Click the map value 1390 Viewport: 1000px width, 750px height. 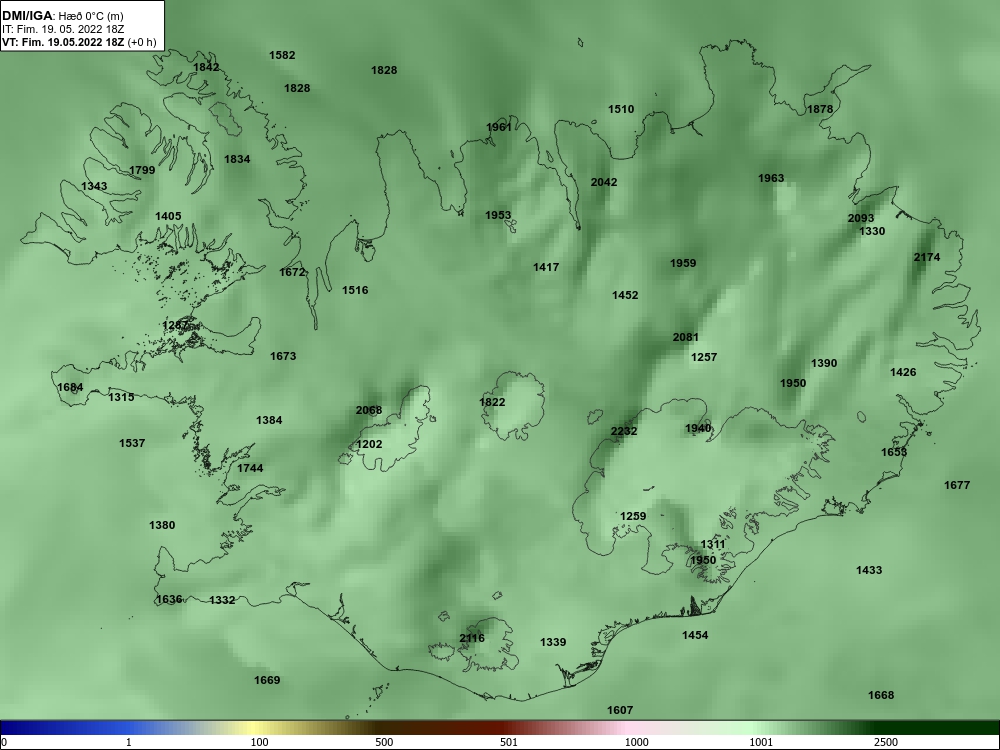[823, 364]
